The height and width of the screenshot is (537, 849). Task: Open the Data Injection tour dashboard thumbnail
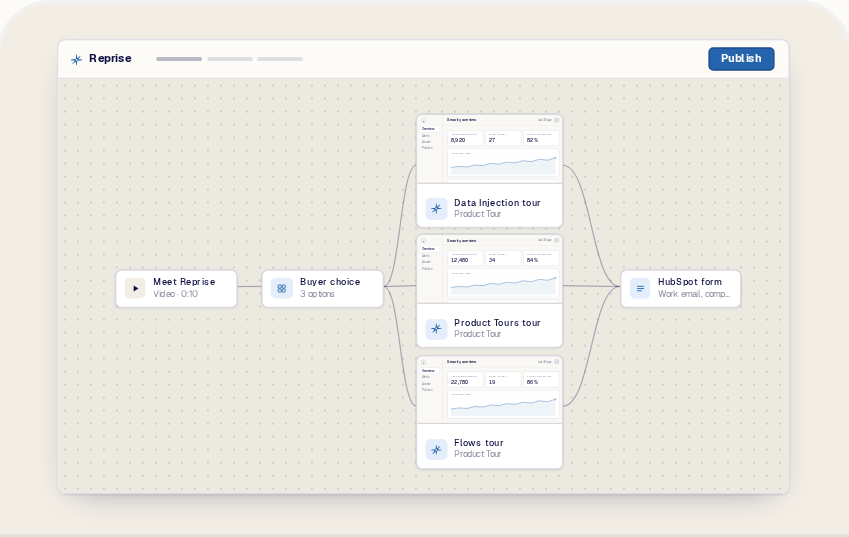click(x=489, y=149)
